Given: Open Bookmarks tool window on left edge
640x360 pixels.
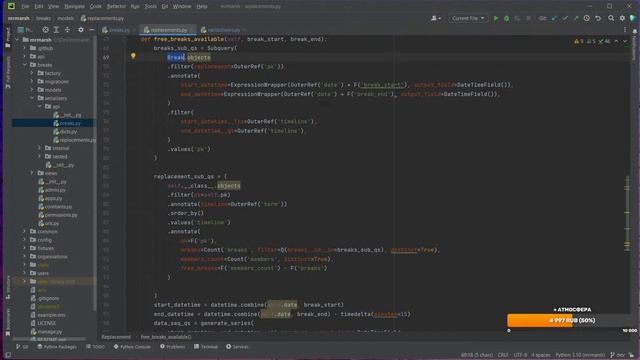Looking at the screenshot, I should pyautogui.click(x=8, y=322).
